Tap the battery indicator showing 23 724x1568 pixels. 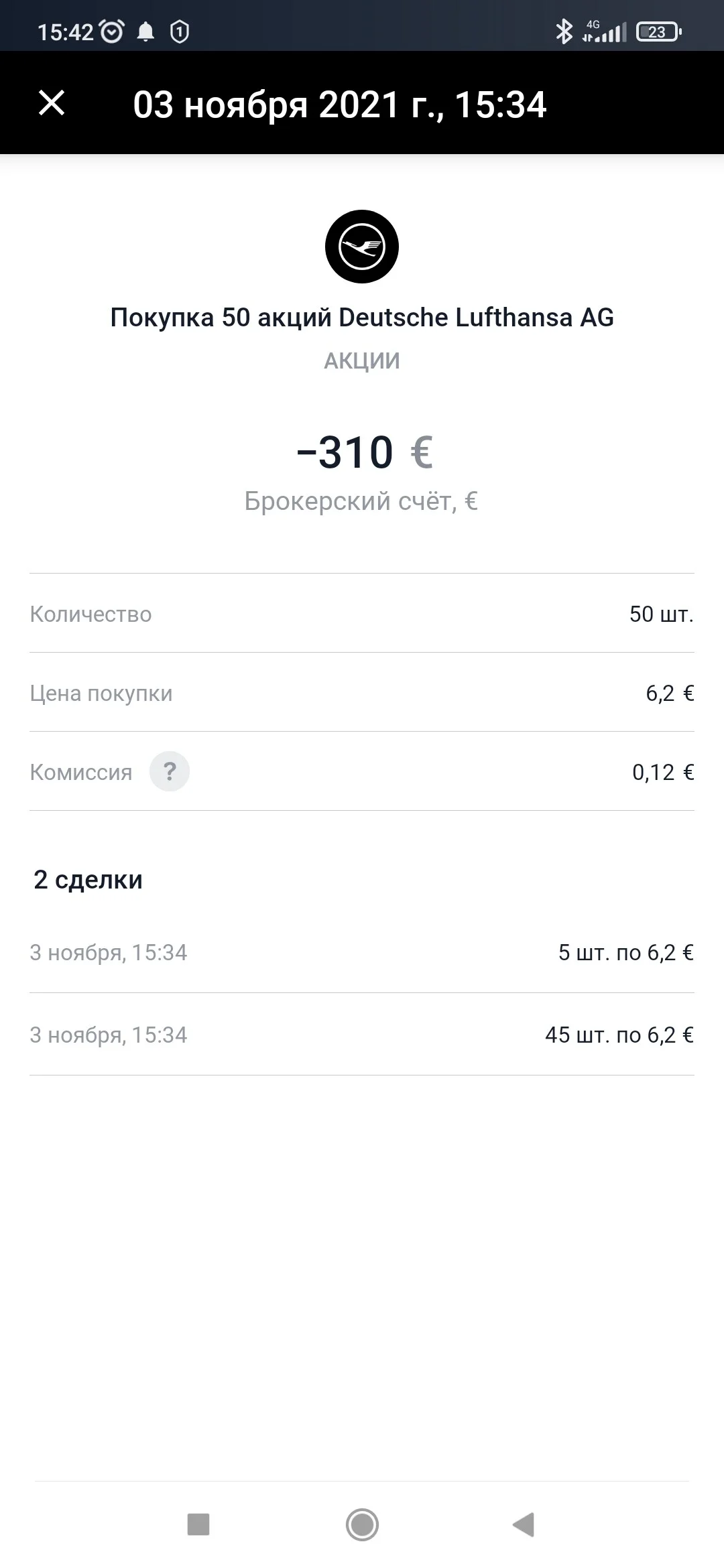[x=659, y=31]
